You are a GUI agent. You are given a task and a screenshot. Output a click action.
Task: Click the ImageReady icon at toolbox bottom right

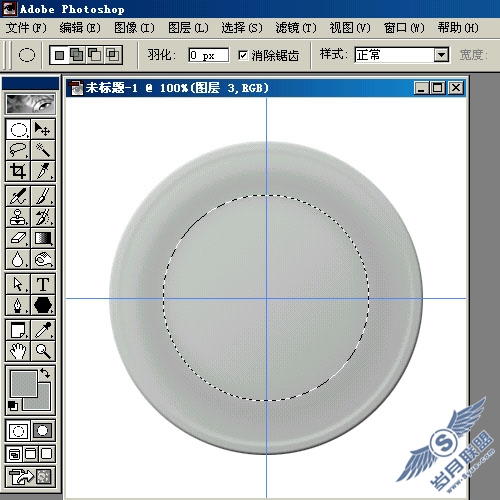coord(44,477)
